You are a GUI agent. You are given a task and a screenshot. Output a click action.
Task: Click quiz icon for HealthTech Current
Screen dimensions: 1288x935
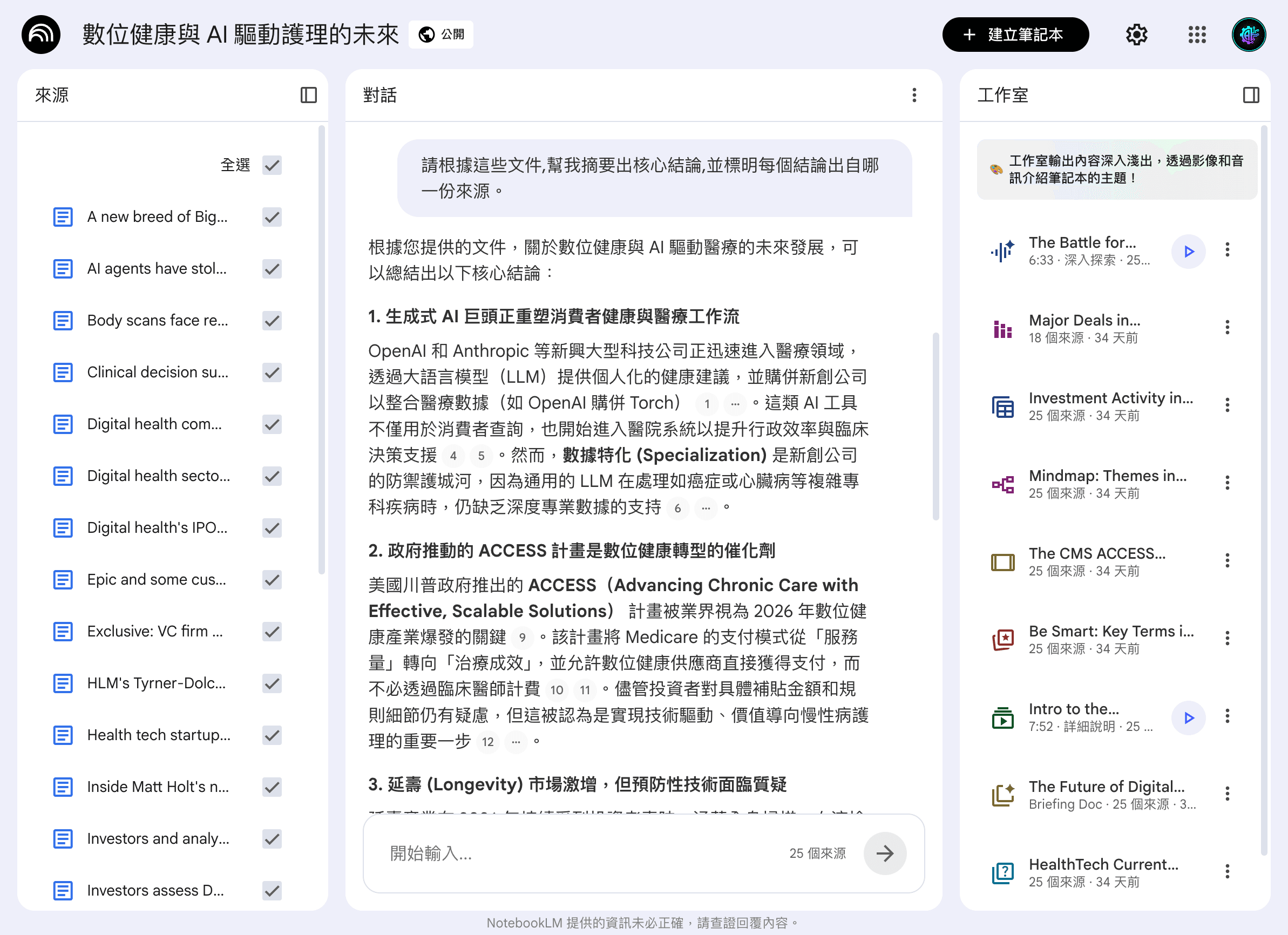coord(1002,872)
